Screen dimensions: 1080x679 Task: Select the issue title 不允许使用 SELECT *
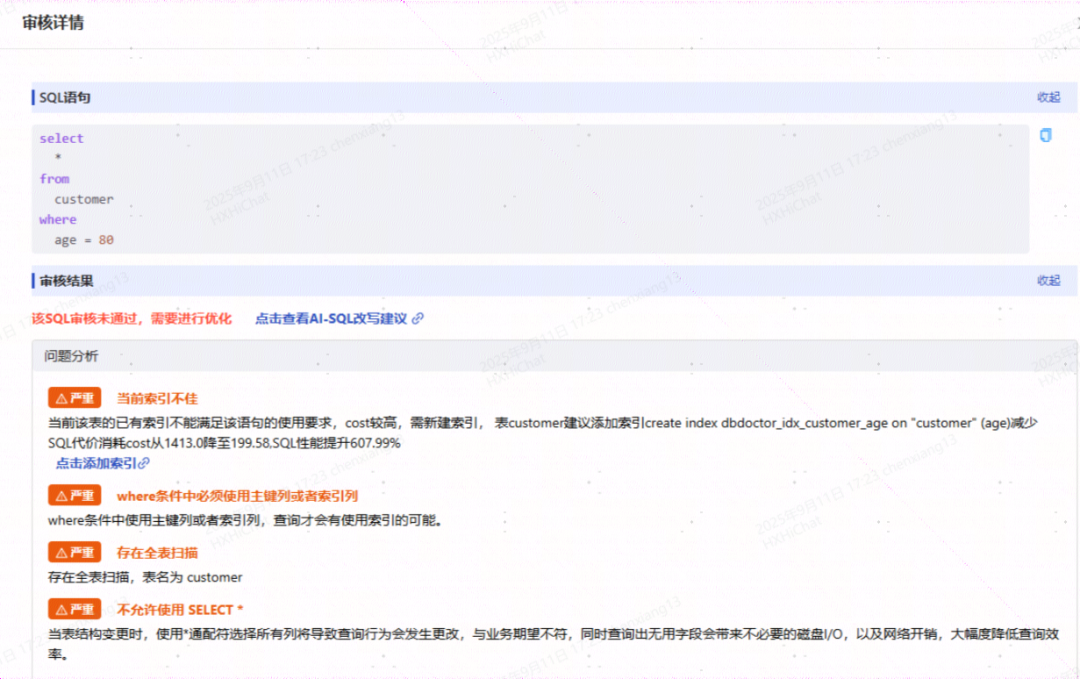point(180,609)
